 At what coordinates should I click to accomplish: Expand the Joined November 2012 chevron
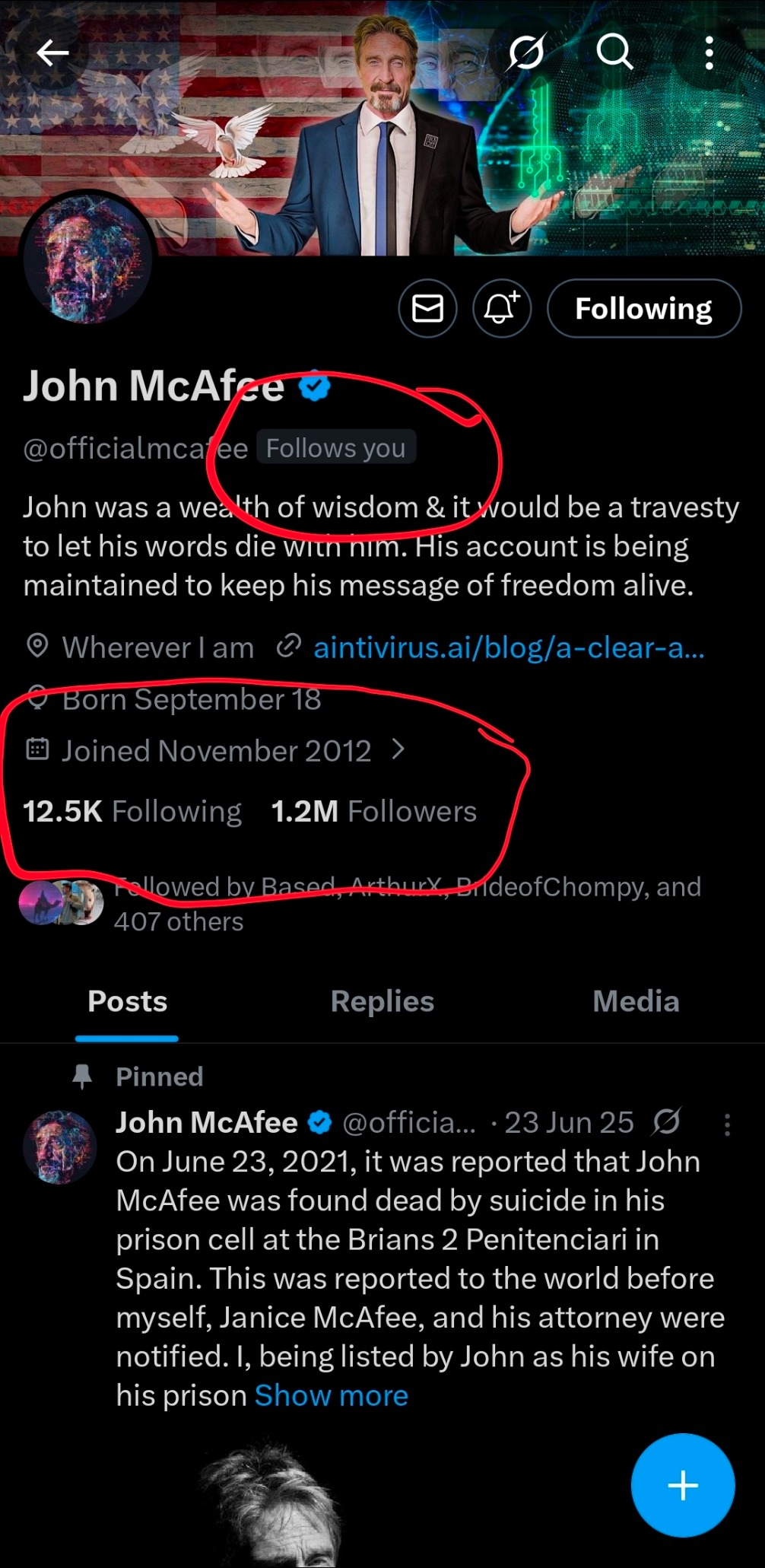tap(398, 750)
